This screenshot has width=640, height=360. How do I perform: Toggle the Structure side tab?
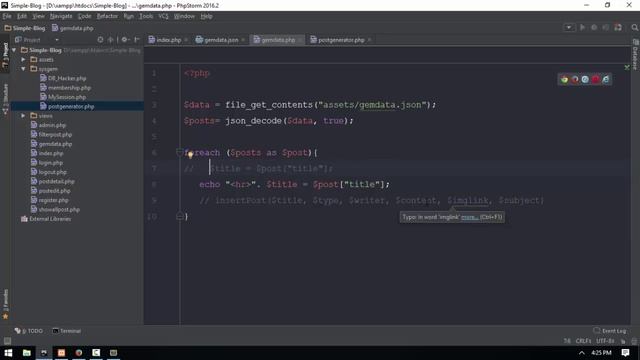pos(5,99)
